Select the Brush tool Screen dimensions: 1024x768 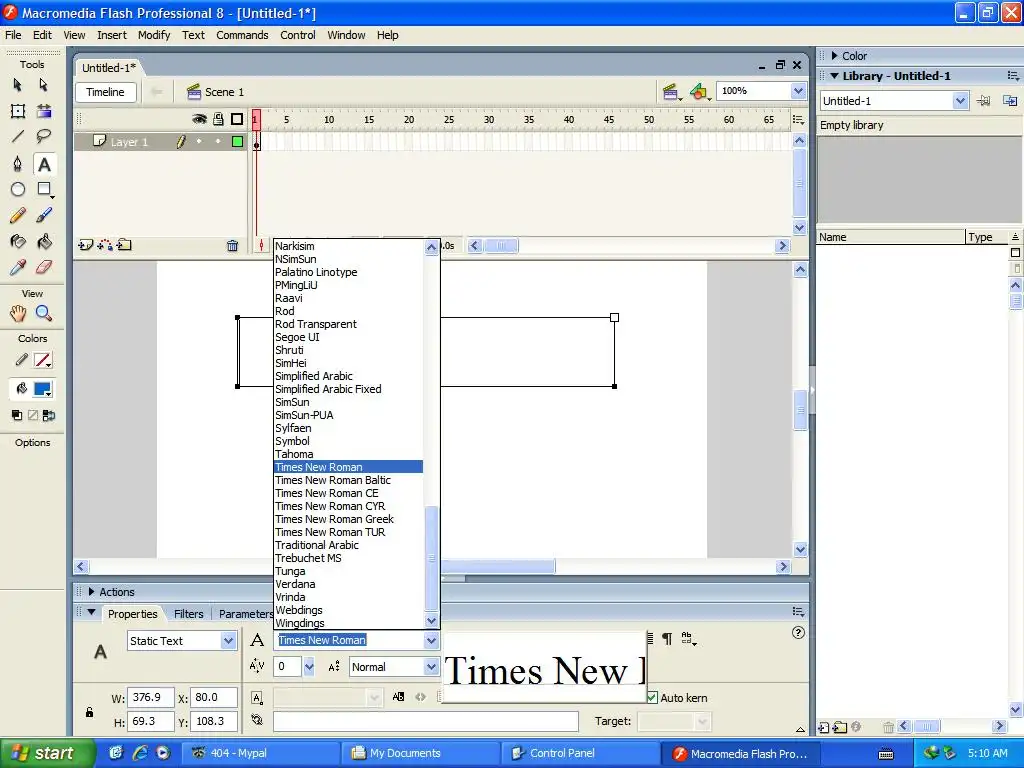[44, 216]
